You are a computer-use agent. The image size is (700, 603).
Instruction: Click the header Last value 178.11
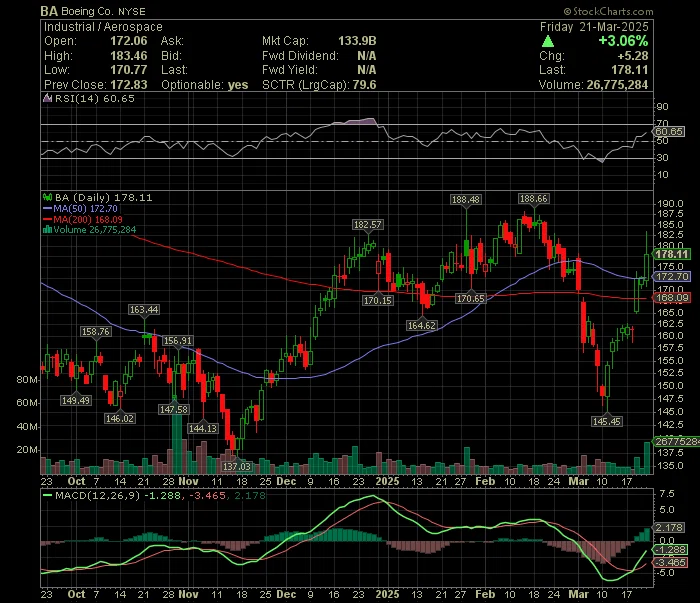[x=629, y=70]
